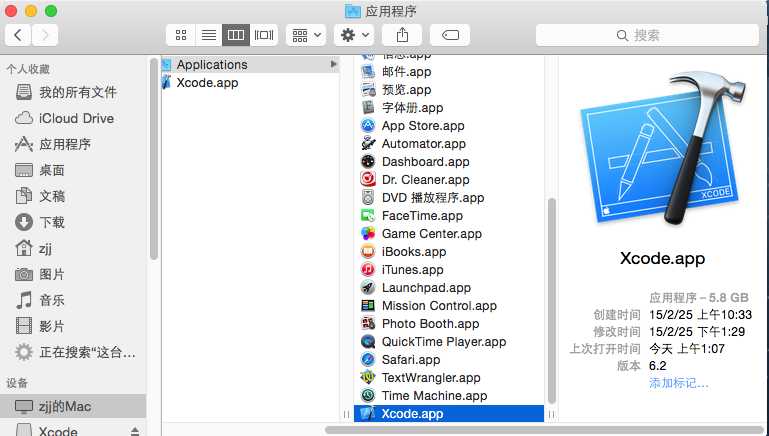Select Automator.app in the list
769x436 pixels.
point(449,144)
